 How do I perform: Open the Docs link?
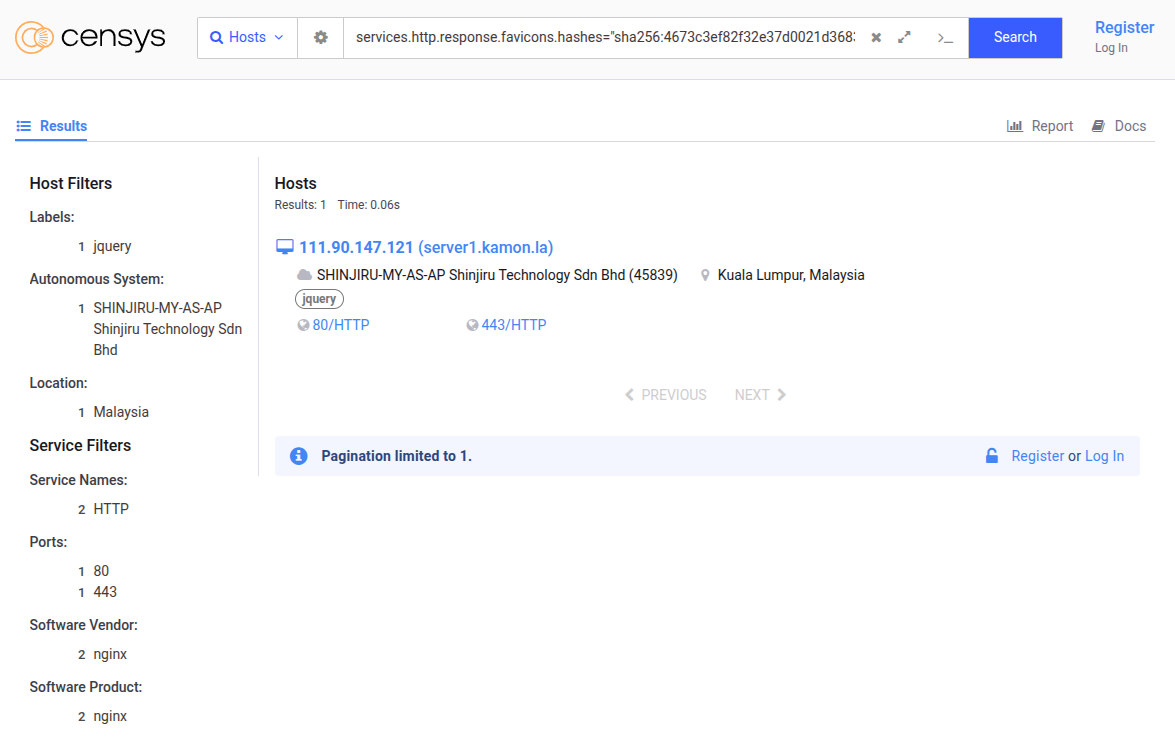coord(1119,126)
